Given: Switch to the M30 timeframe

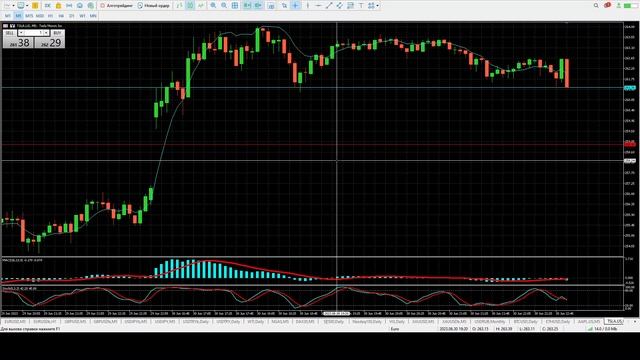Looking at the screenshot, I should click(x=40, y=16).
